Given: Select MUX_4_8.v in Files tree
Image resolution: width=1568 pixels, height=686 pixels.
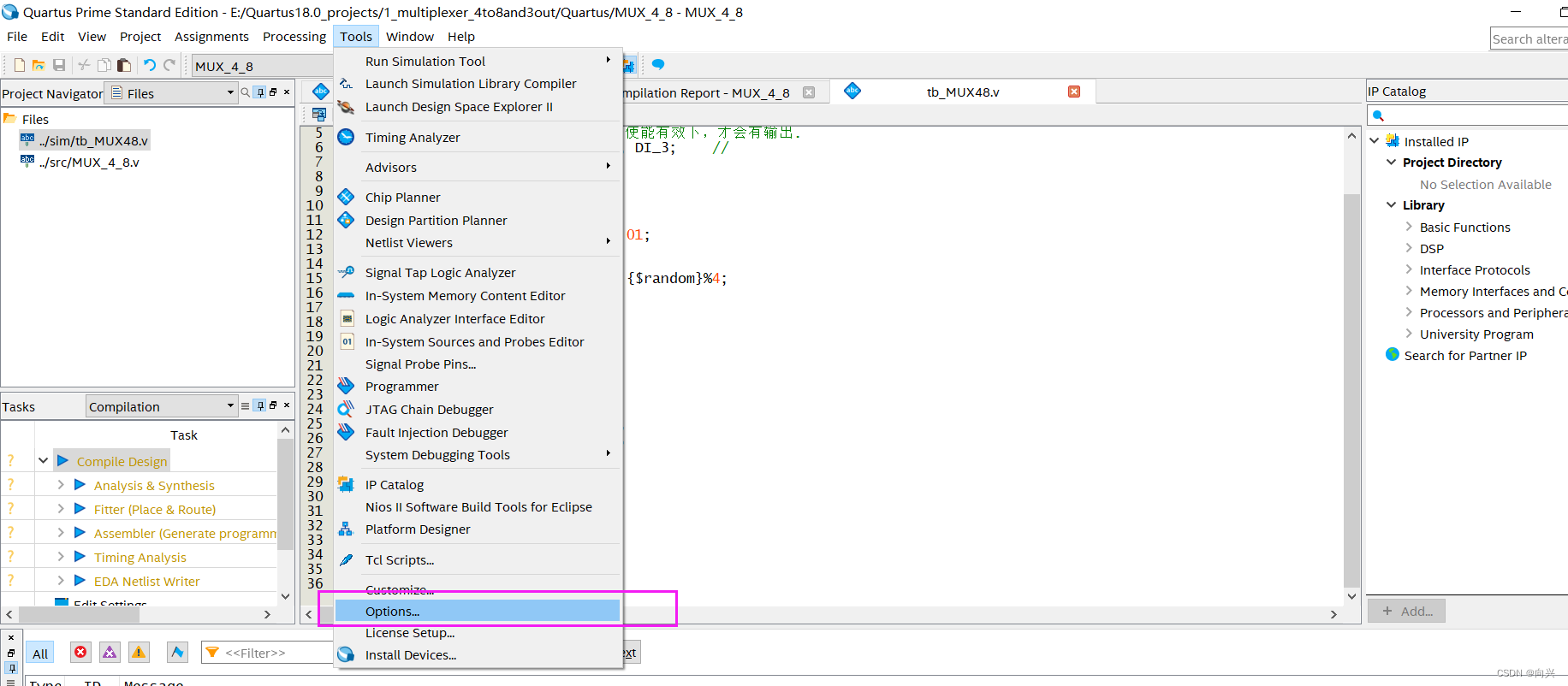Looking at the screenshot, I should tap(88, 162).
